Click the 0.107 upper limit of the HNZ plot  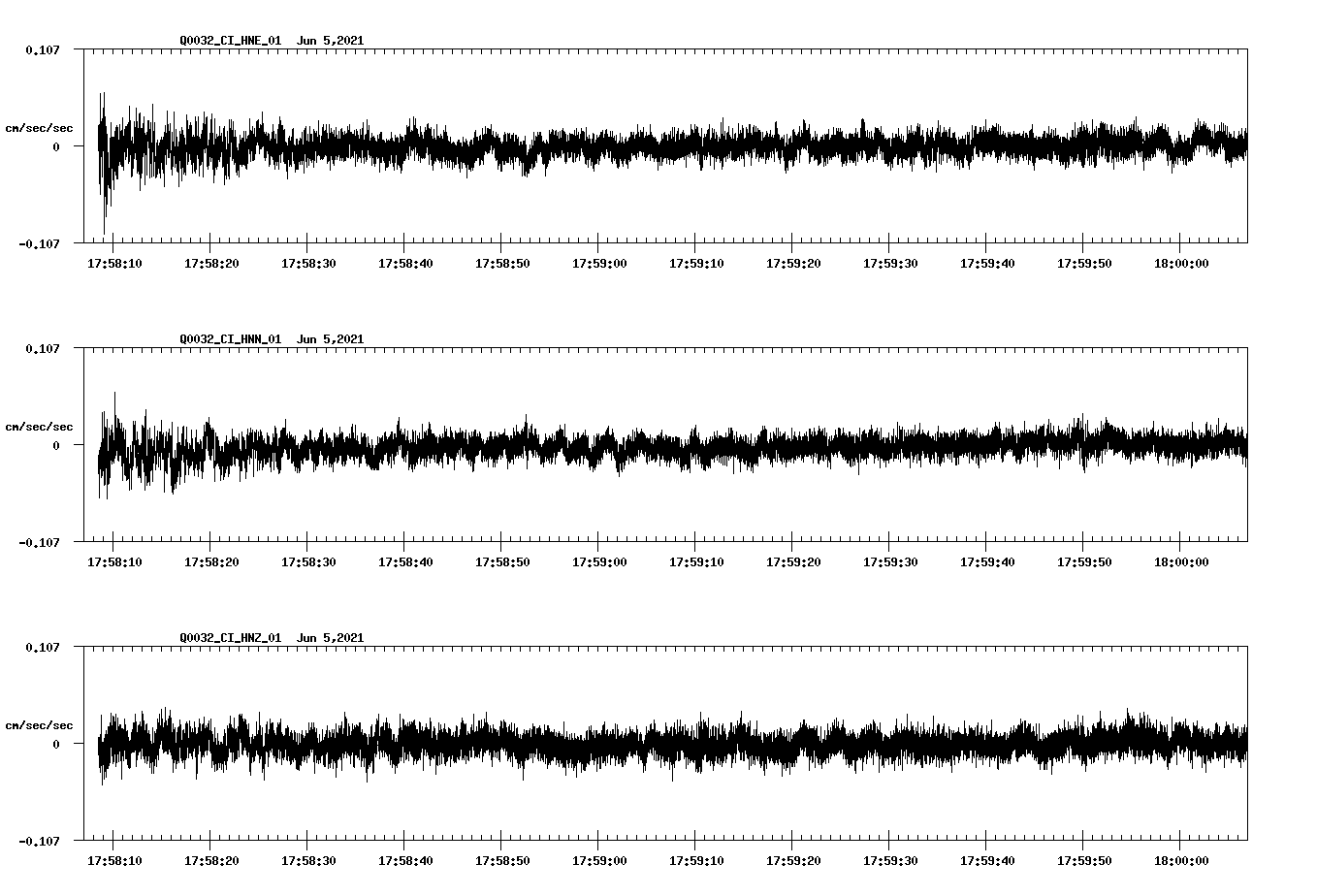pos(42,647)
